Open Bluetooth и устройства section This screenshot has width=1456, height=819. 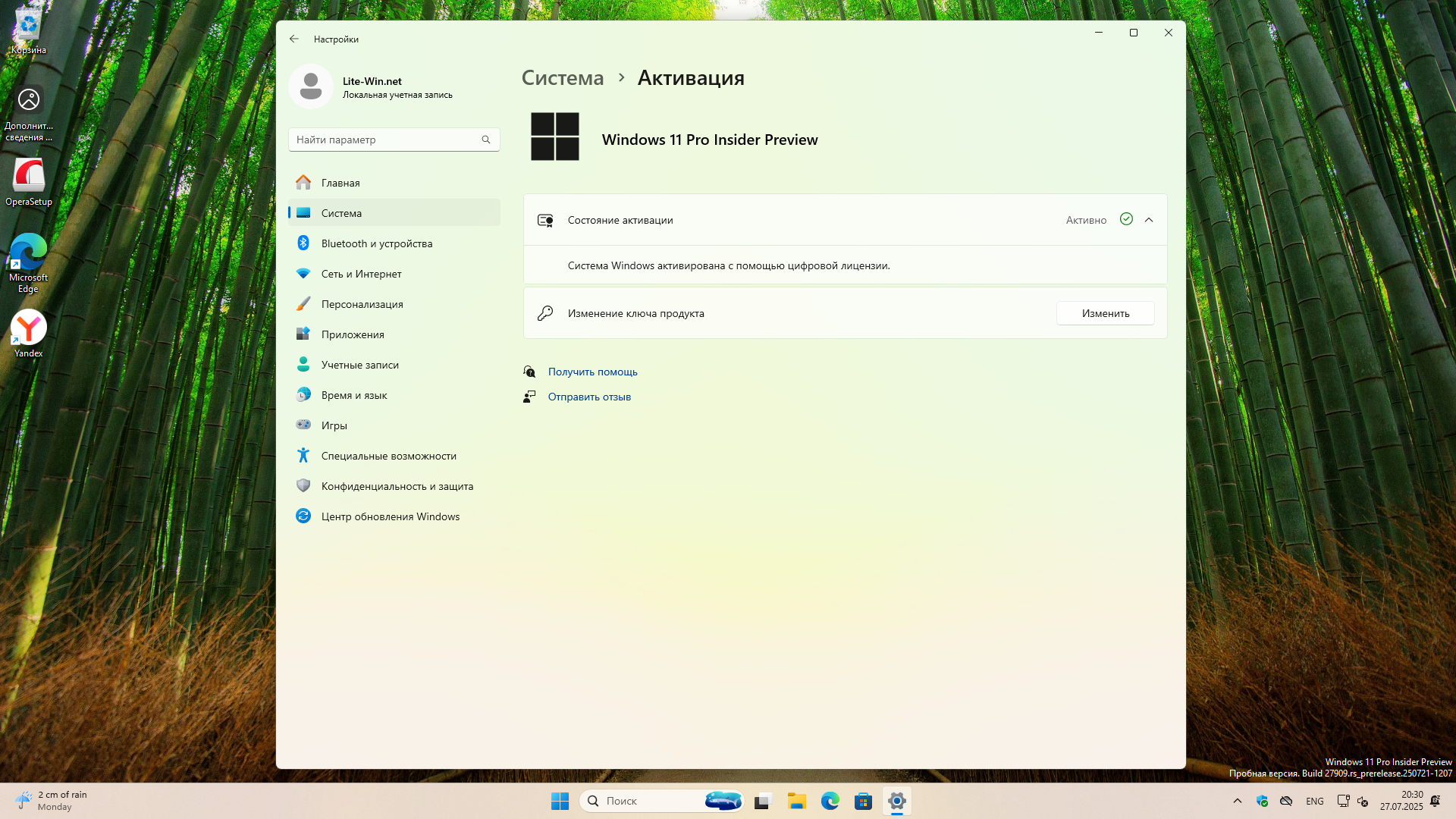point(376,243)
